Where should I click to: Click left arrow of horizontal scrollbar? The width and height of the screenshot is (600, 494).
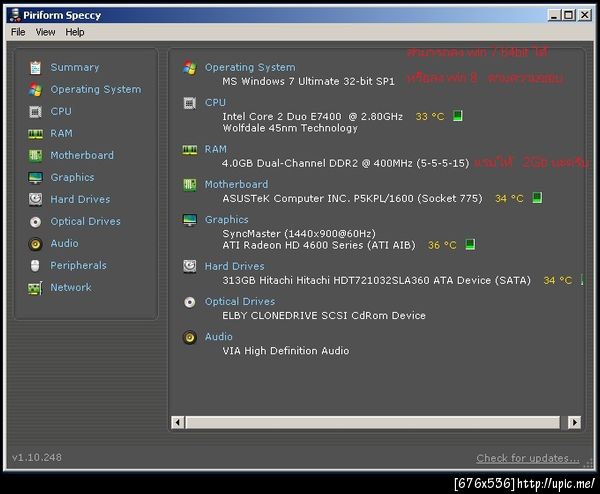pos(178,422)
